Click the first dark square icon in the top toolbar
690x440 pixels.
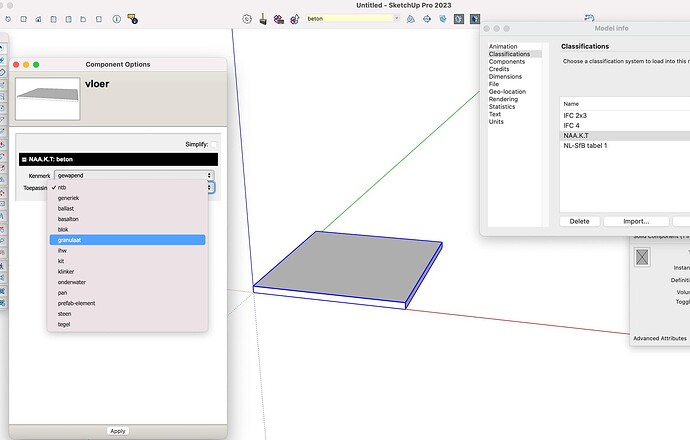pyautogui.click(x=459, y=19)
